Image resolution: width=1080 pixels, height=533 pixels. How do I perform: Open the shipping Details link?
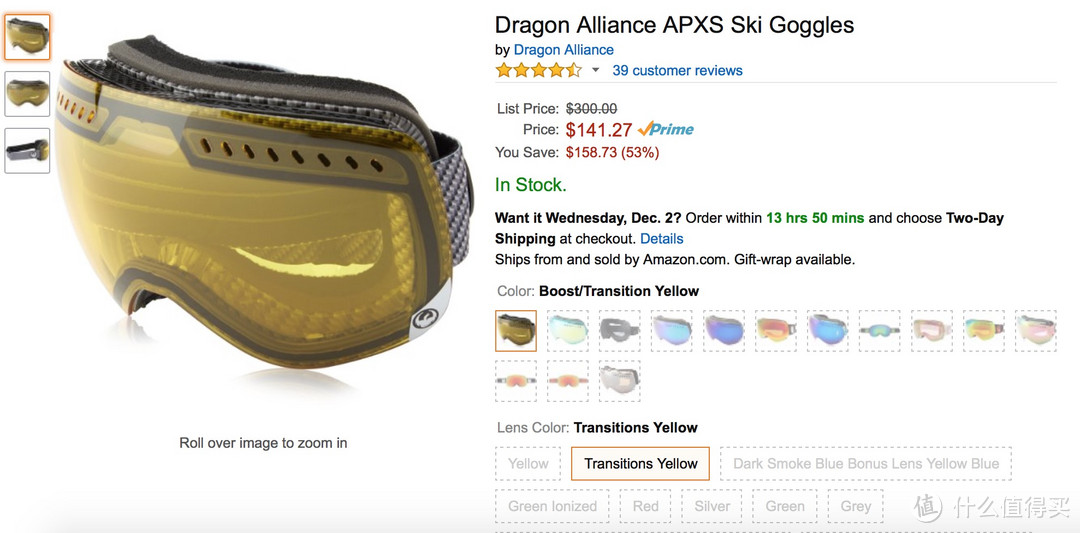662,239
